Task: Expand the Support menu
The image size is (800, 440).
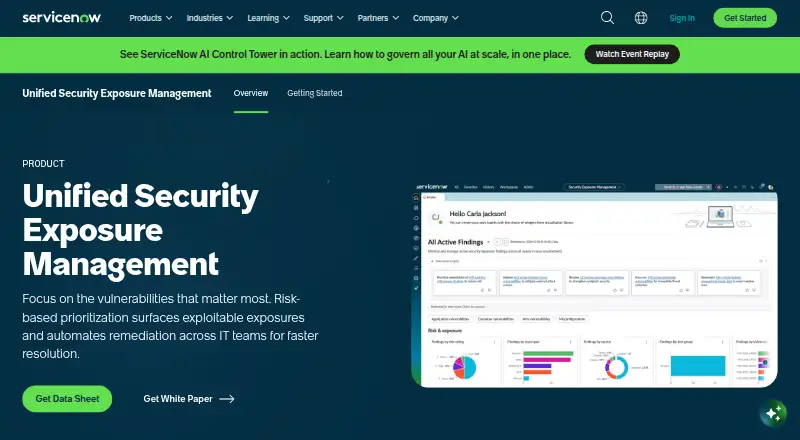Action: pos(323,18)
